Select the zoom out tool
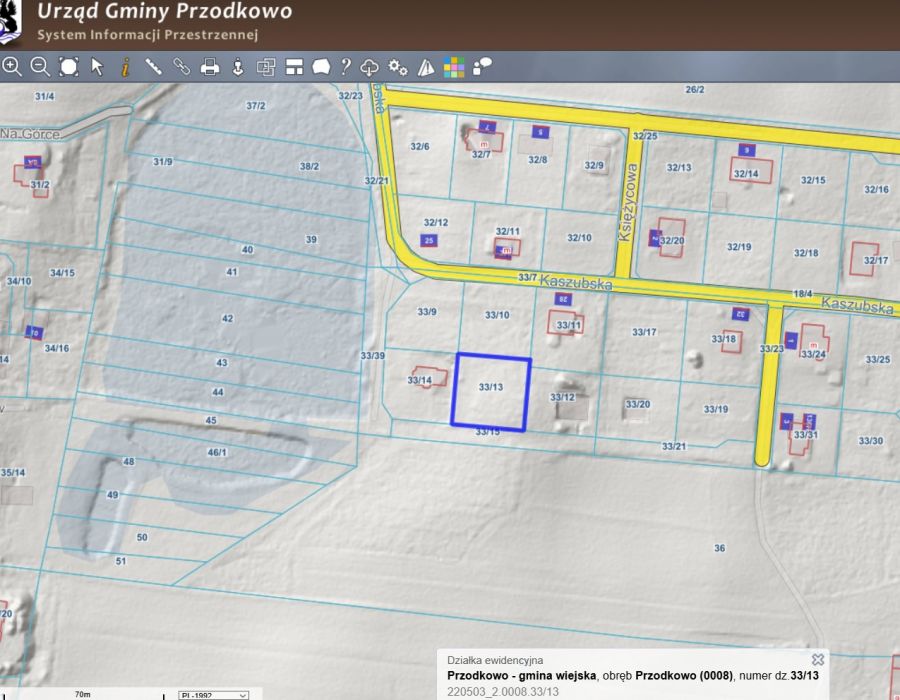 click(40, 67)
